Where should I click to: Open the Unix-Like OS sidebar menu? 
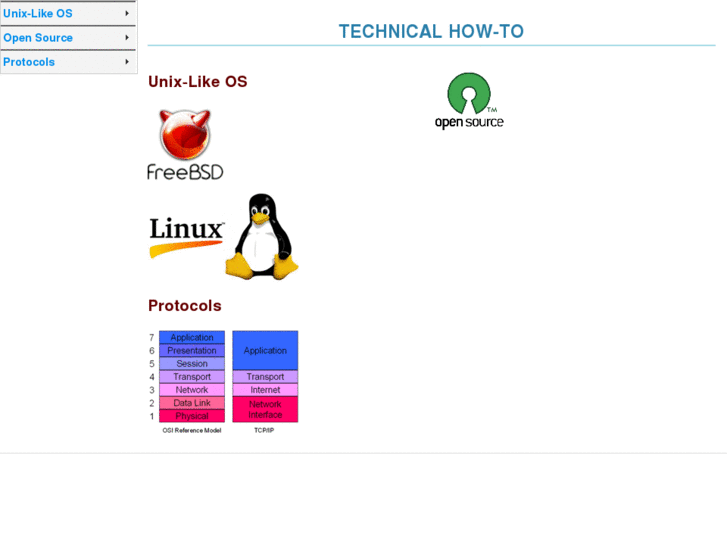tap(69, 13)
